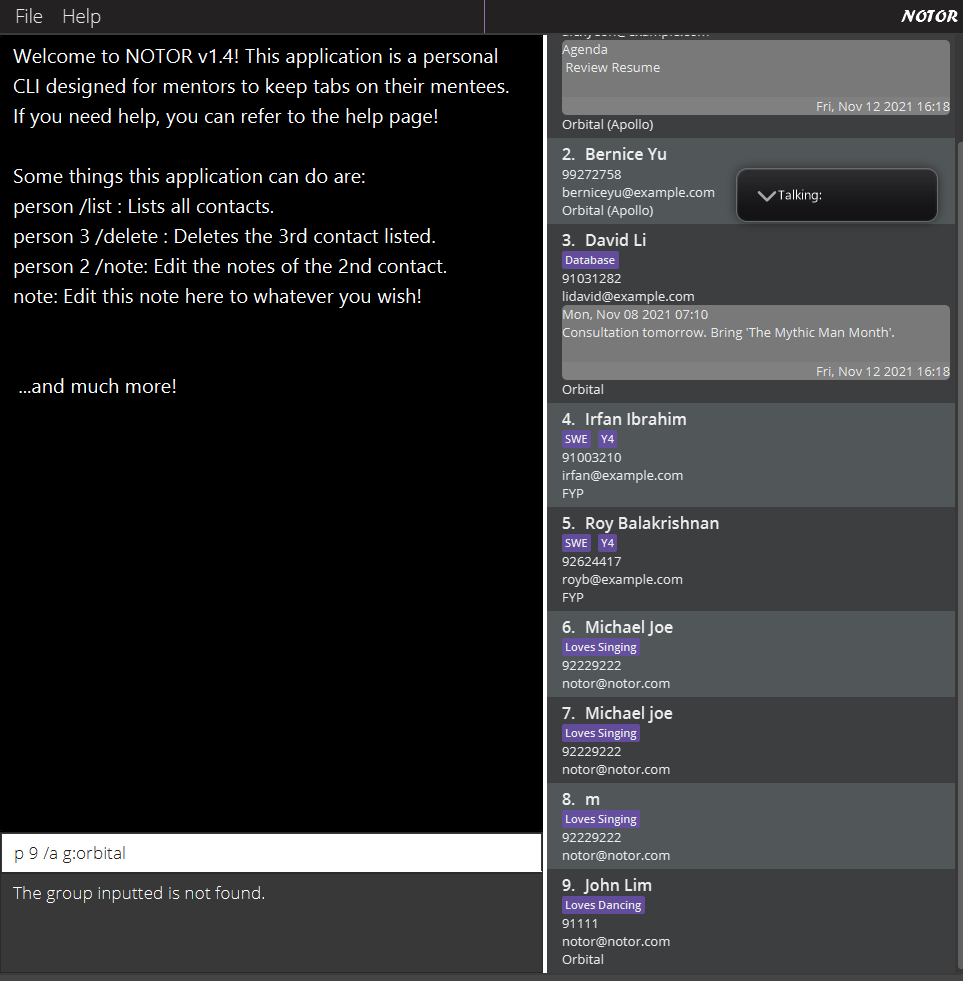Expand the Talking note chevron
The height and width of the screenshot is (981, 963).
766,195
